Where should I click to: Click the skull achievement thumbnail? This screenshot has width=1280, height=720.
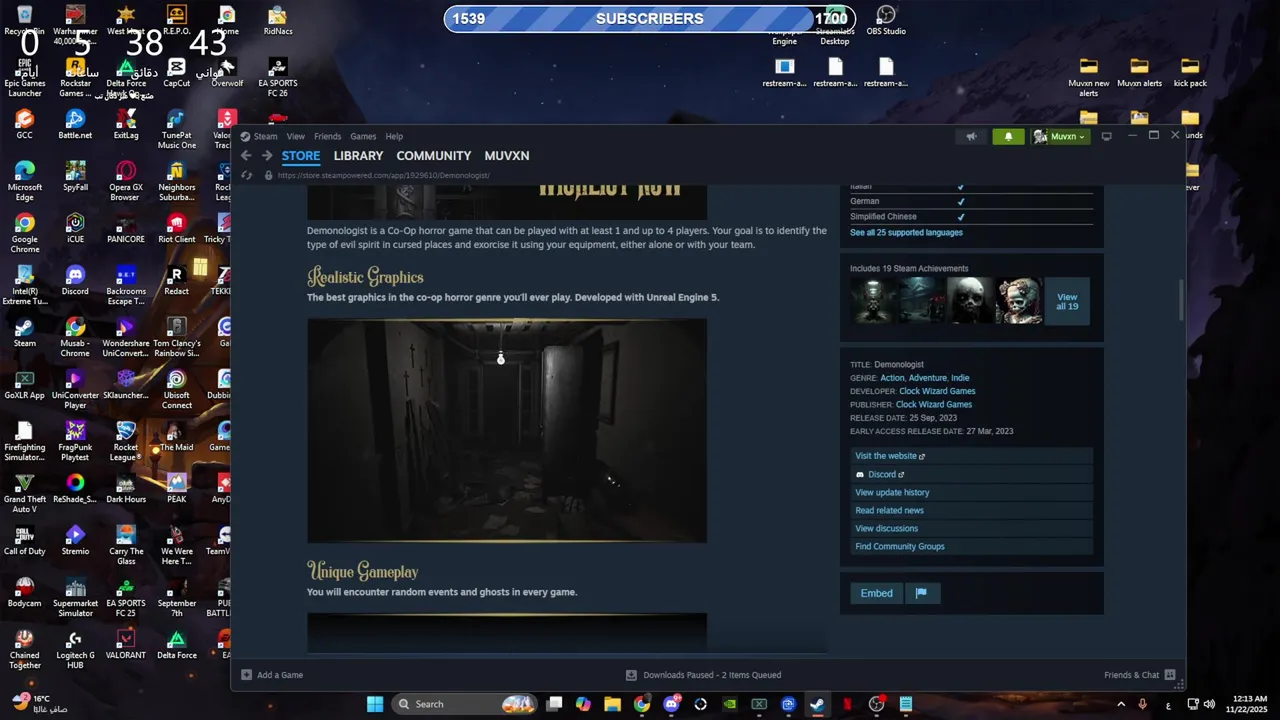[970, 301]
